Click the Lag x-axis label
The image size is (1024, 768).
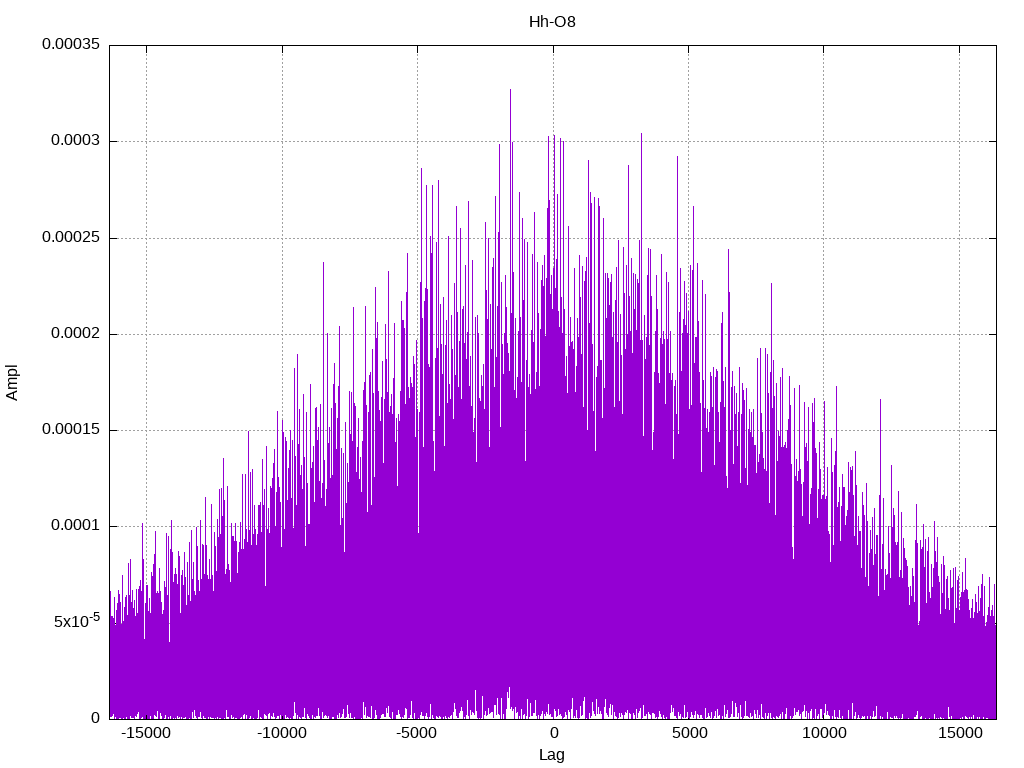(552, 755)
